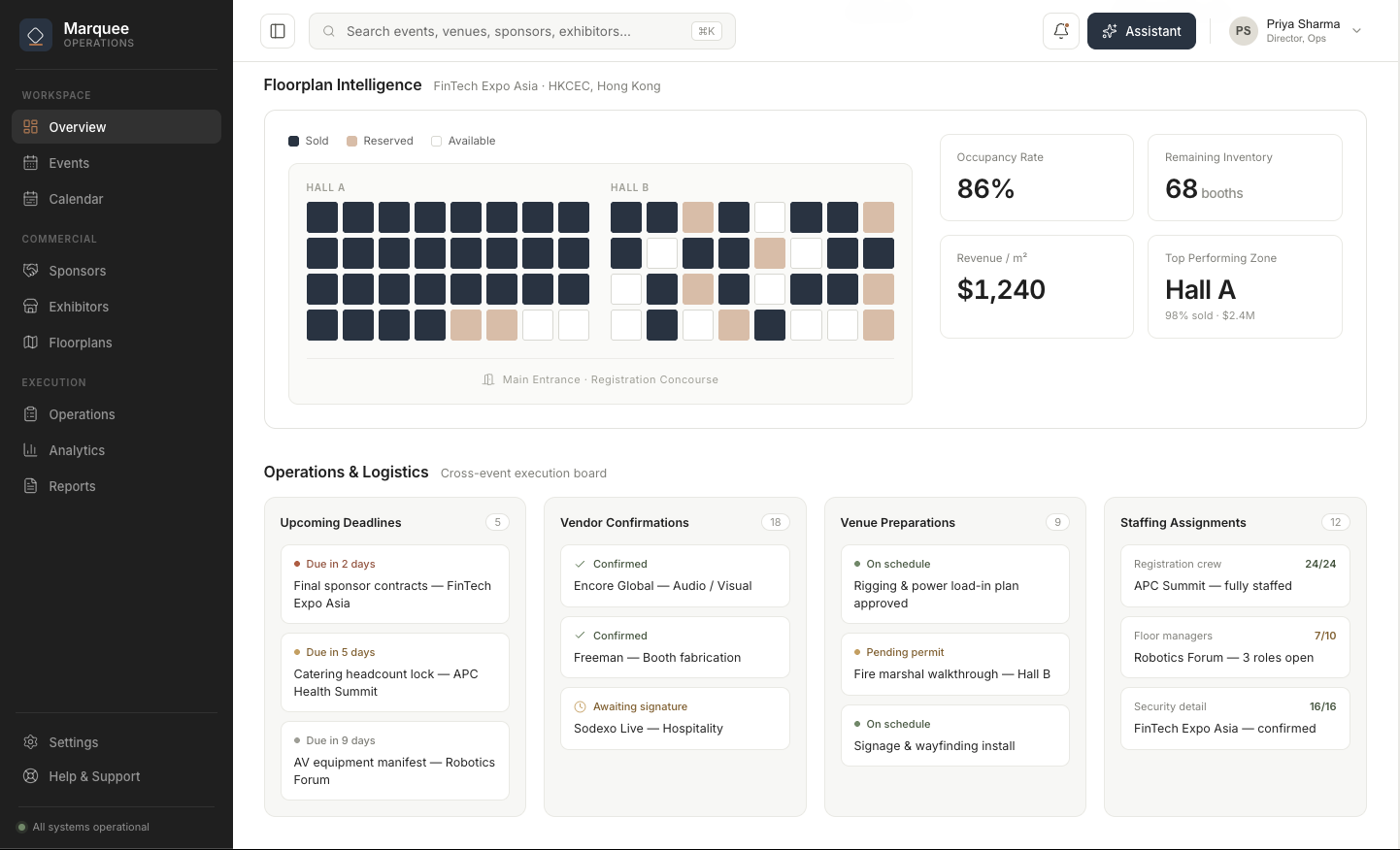Viewport: 1400px width, 850px height.
Task: Click the Exhibitors storefront icon
Action: [31, 307]
